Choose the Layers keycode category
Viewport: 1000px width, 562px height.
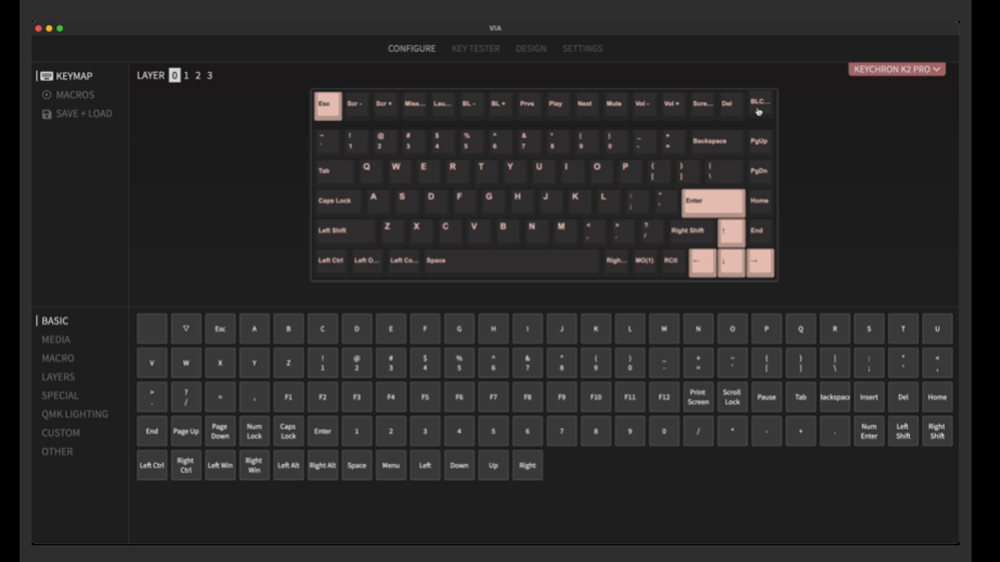pos(58,377)
